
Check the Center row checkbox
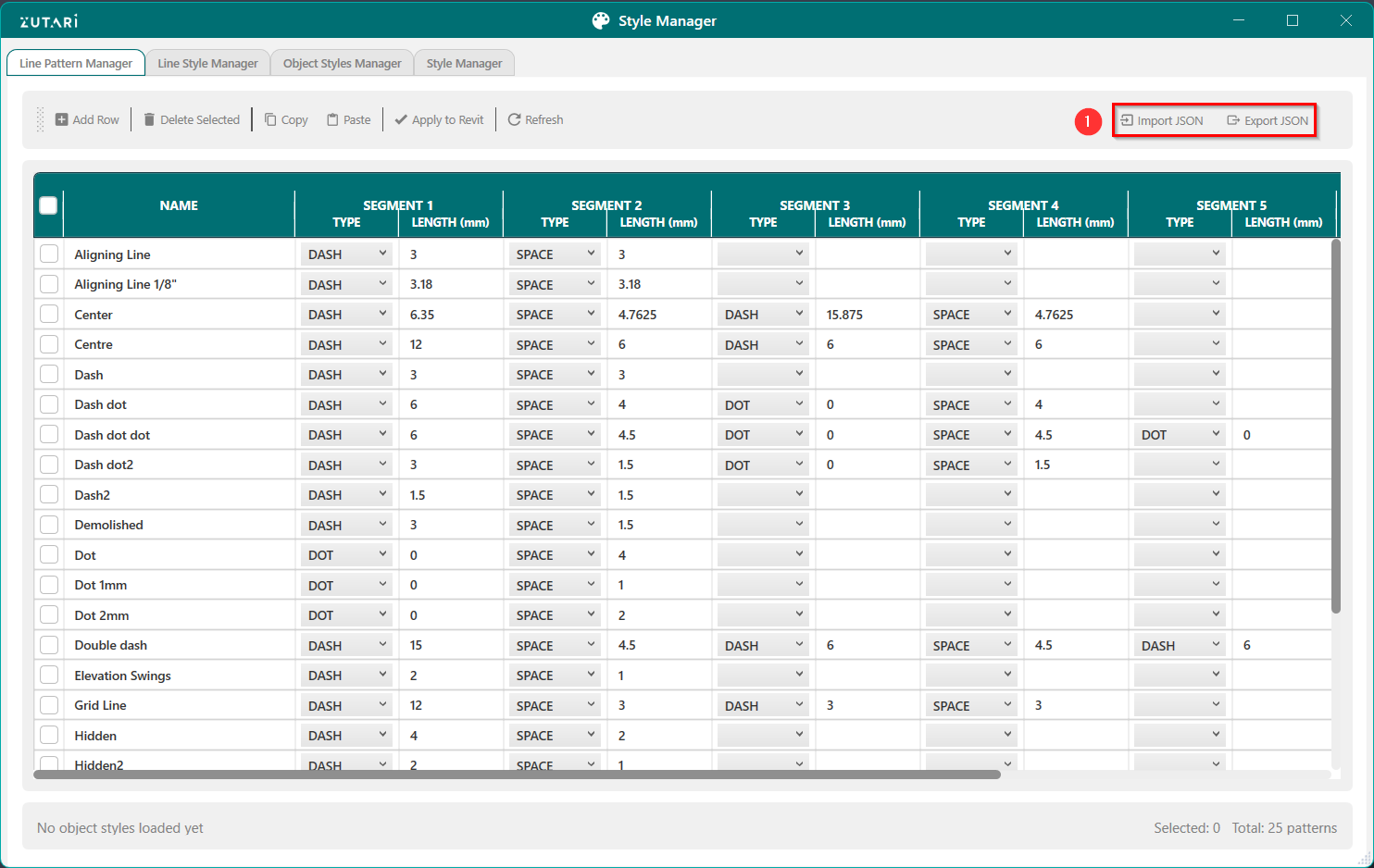tap(49, 315)
